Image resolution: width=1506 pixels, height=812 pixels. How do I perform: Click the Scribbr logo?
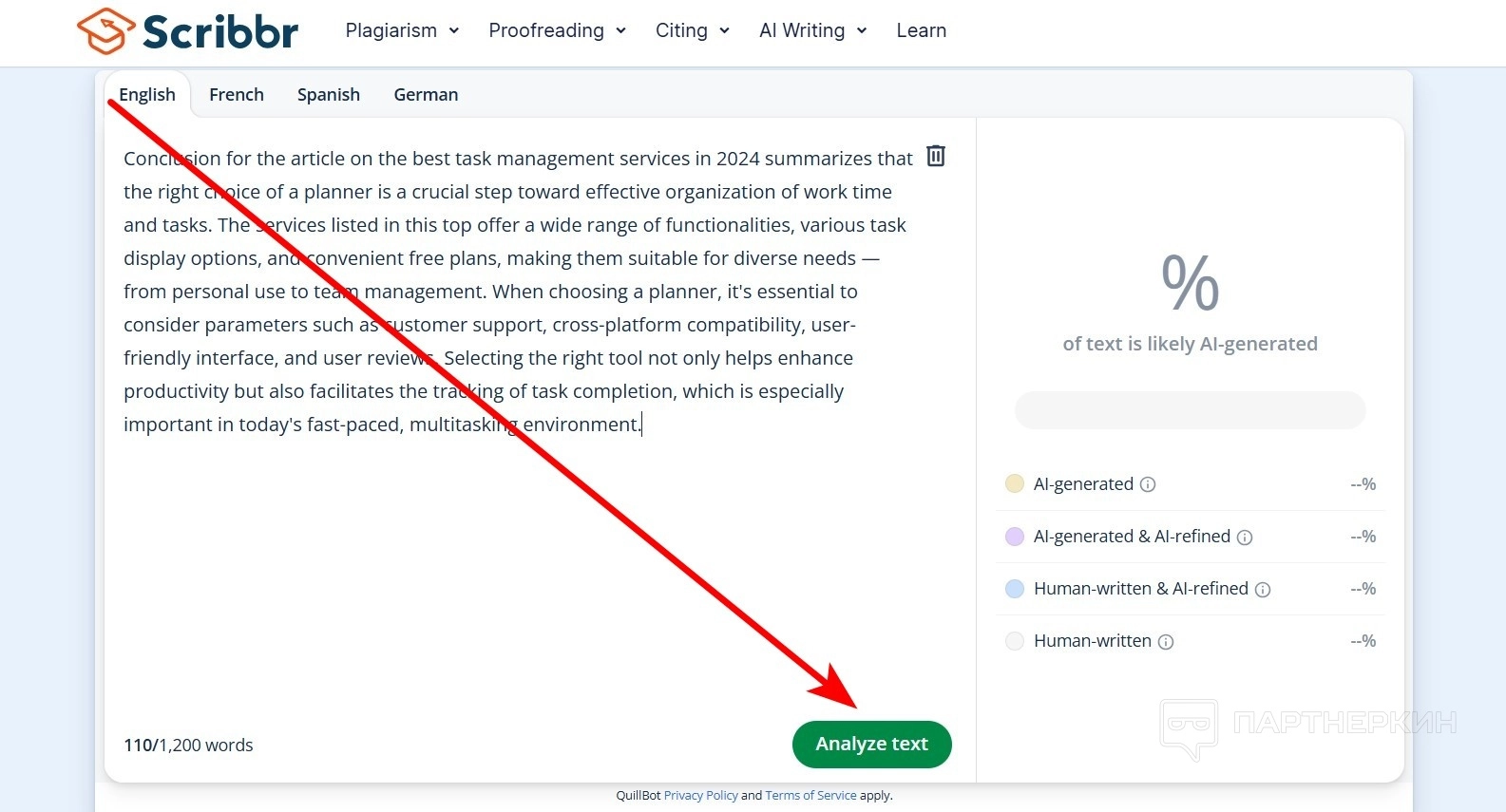point(187,31)
